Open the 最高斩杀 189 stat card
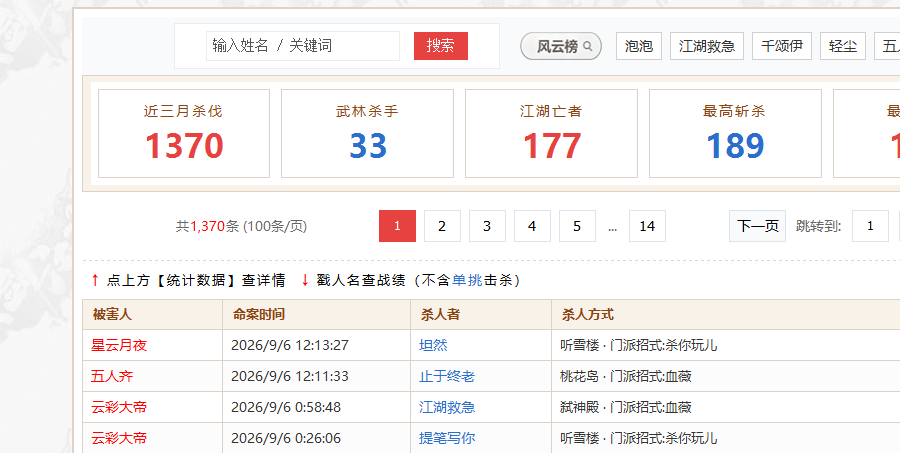 [x=735, y=133]
